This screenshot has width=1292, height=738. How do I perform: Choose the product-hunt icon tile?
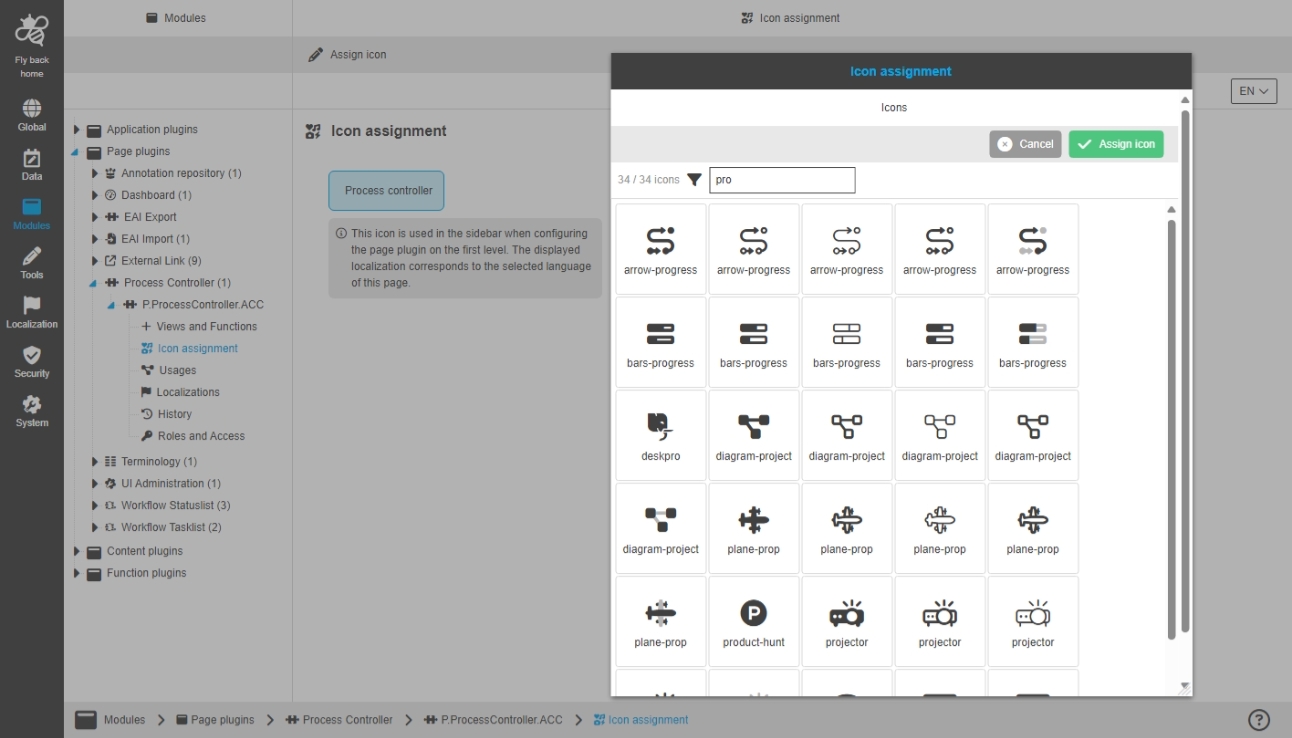tap(754, 621)
